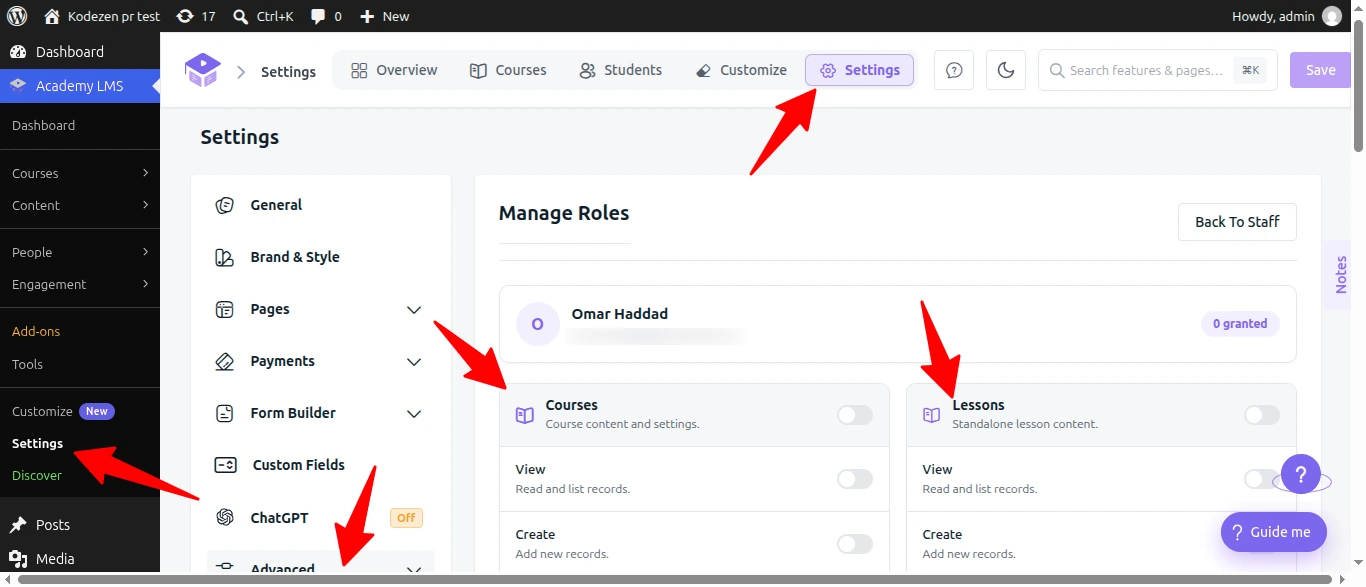Screen dimensions: 1366x587
Task: Click the Back To Staff button
Action: pos(1237,222)
